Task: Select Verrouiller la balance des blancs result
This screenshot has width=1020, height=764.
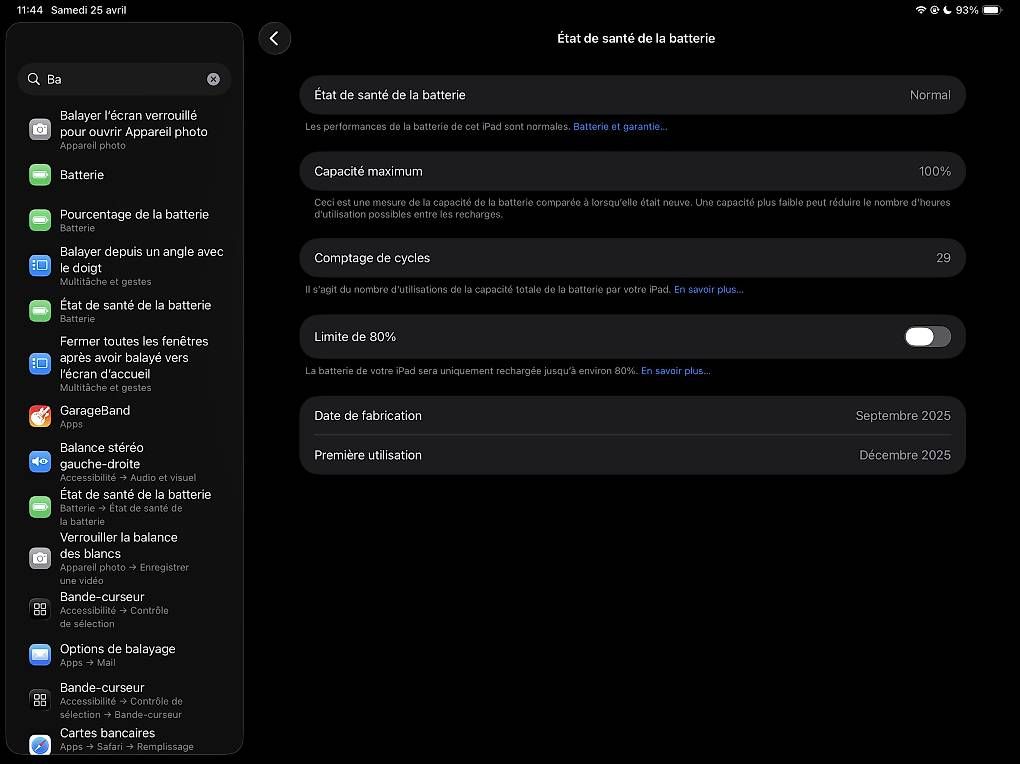Action: (125, 558)
